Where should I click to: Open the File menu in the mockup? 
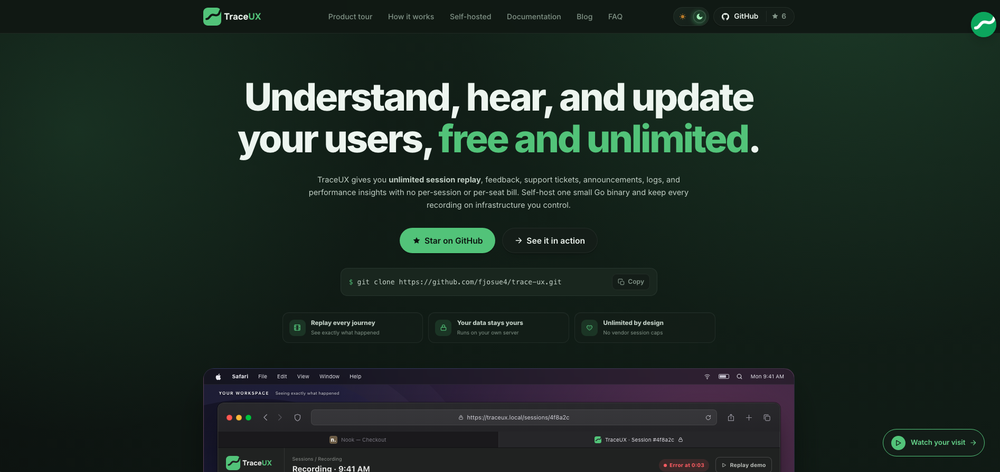[x=263, y=376]
